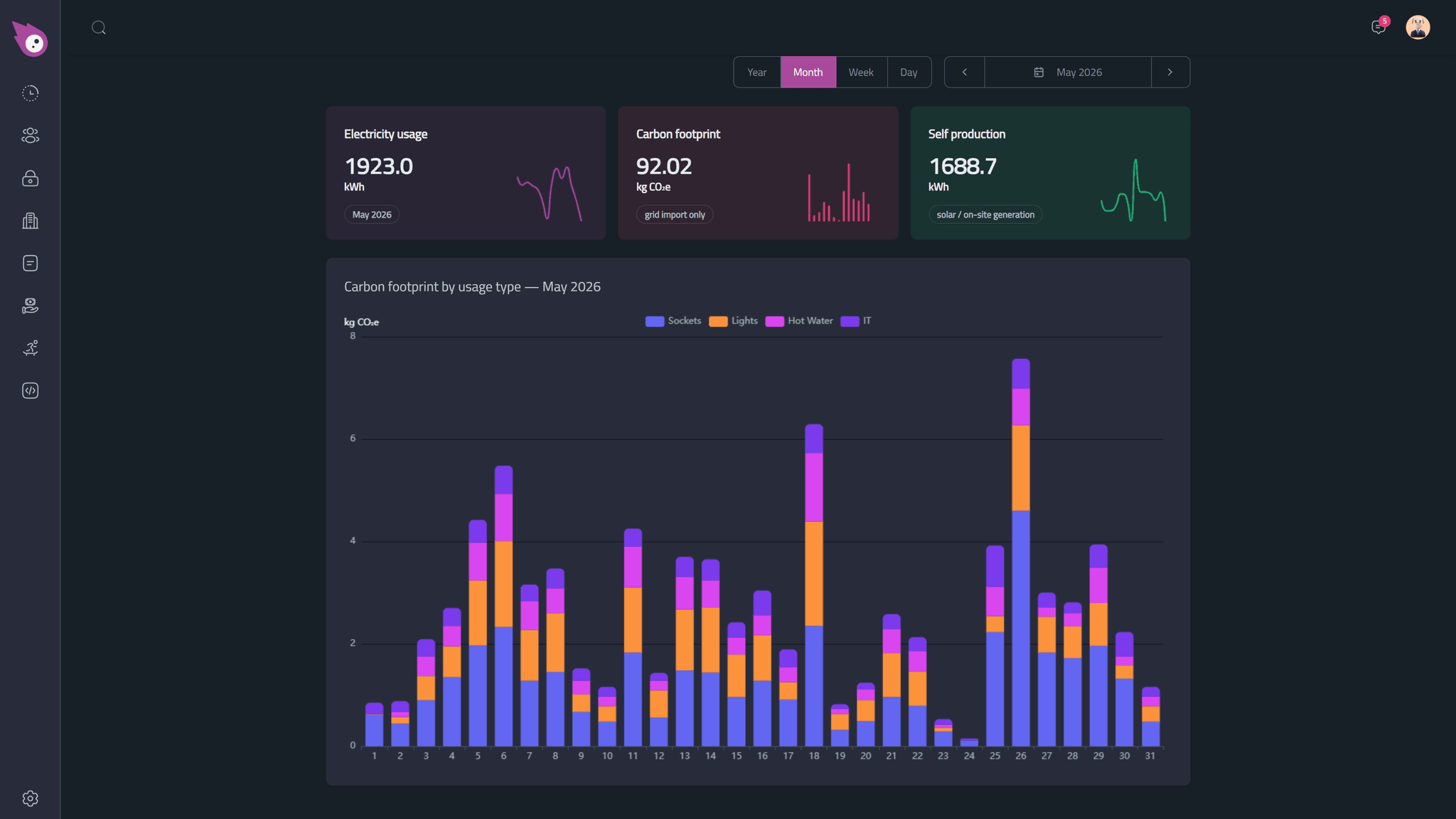
Task: Go to the next month with the right chevron
Action: click(1170, 73)
